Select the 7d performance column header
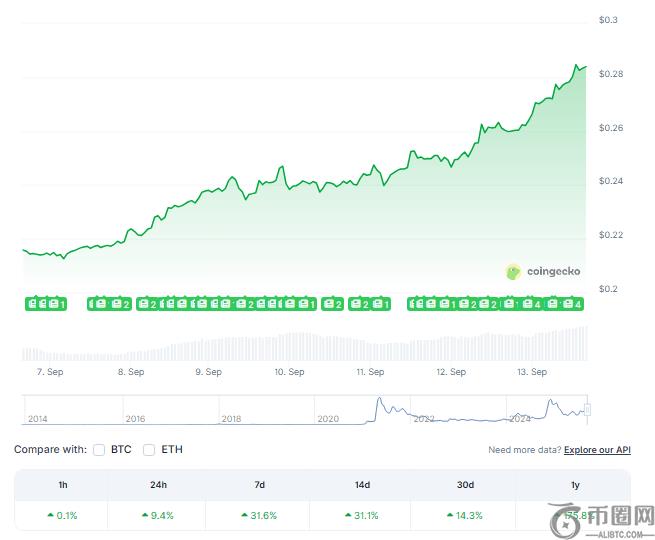655x540 pixels. coord(259,485)
